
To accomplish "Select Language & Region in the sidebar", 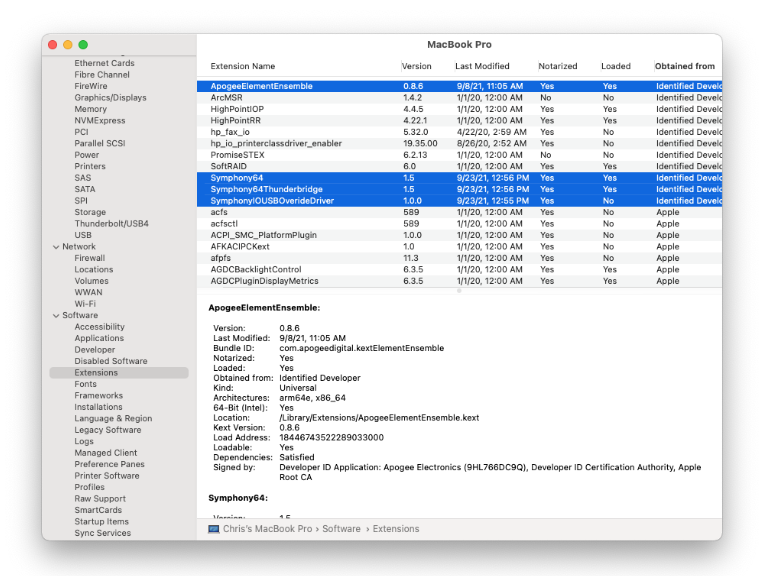I will 113,419.
